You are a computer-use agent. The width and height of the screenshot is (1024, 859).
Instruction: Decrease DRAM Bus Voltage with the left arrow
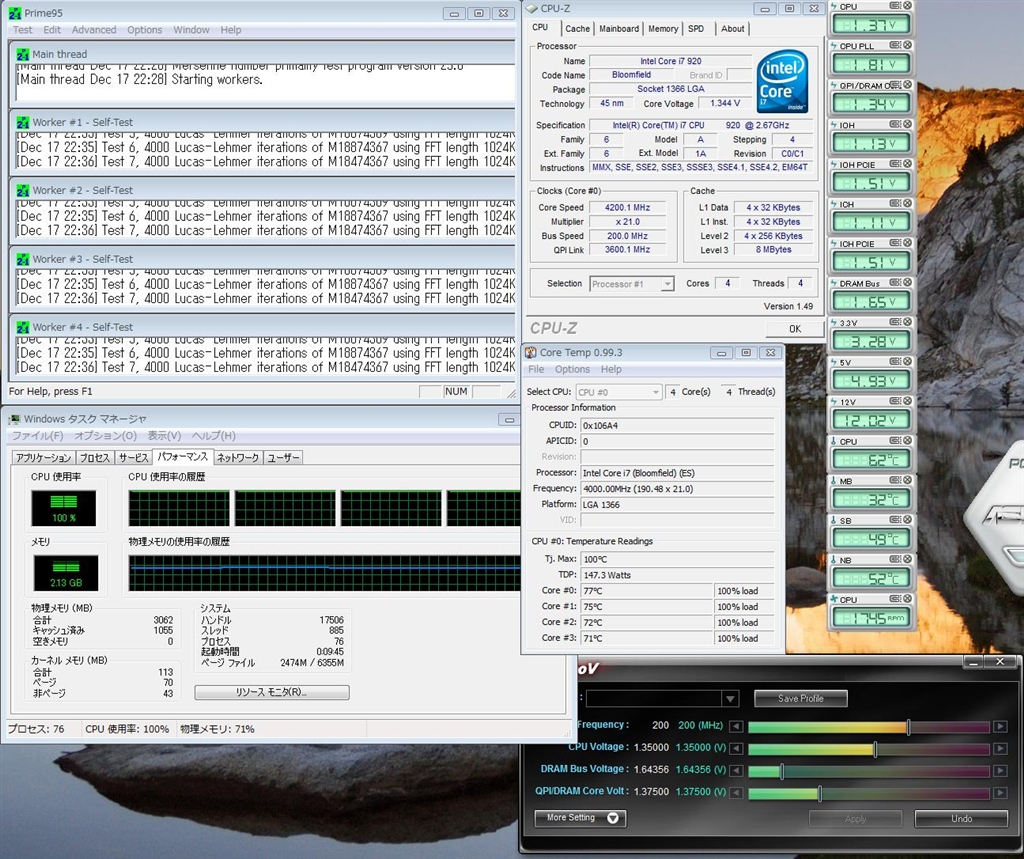click(x=736, y=771)
